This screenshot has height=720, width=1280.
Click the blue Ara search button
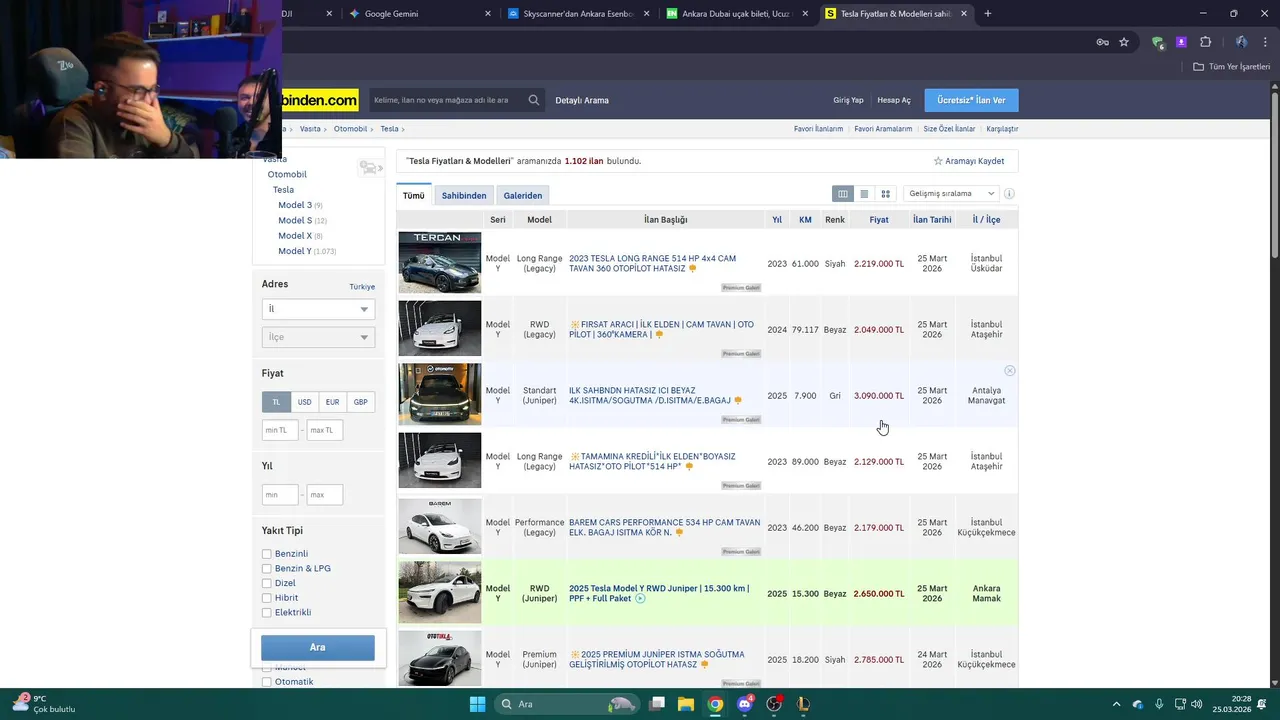point(318,647)
